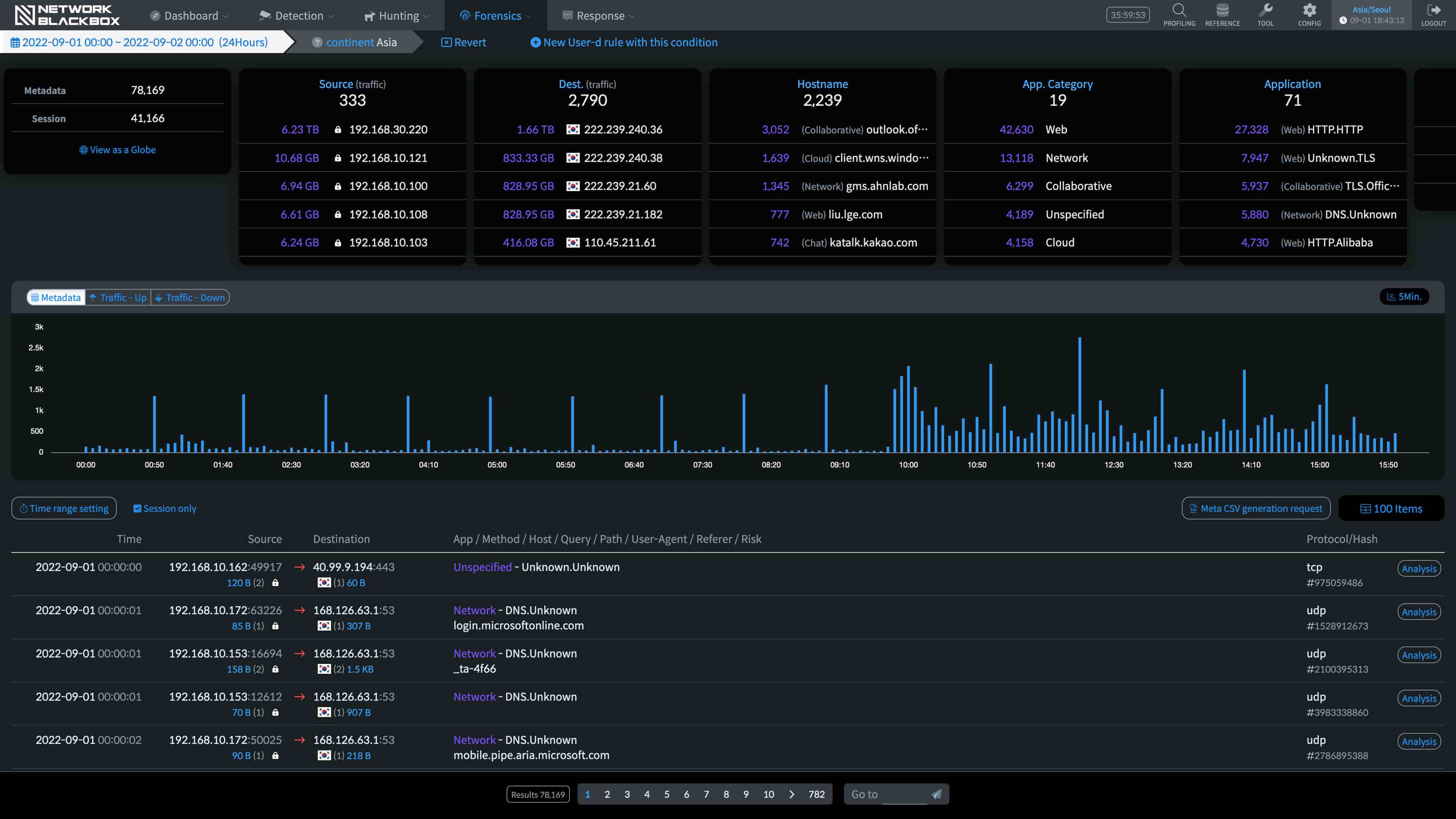Click the Web app category row
This screenshot has height=819, width=1456.
point(1057,129)
